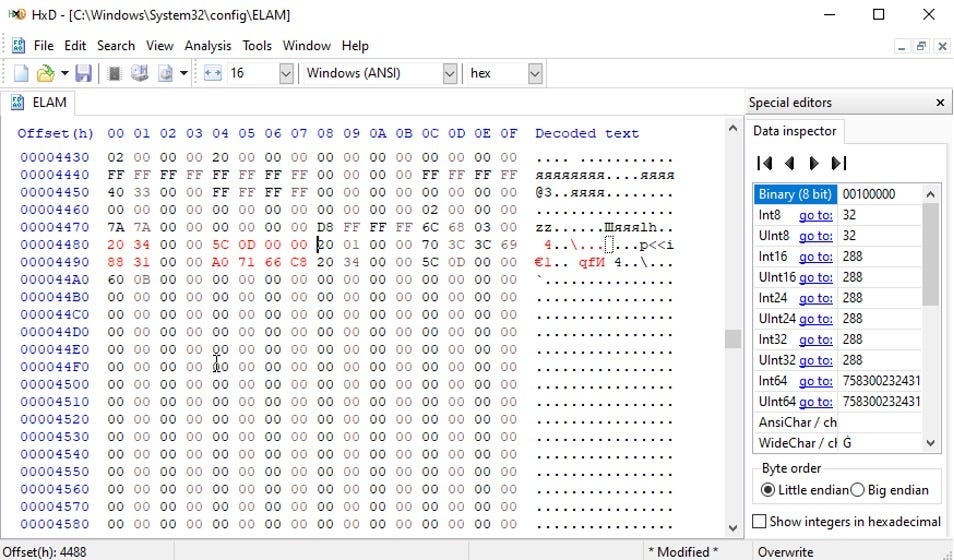Image resolution: width=954 pixels, height=560 pixels.
Task: Click the New file icon
Action: 21,74
